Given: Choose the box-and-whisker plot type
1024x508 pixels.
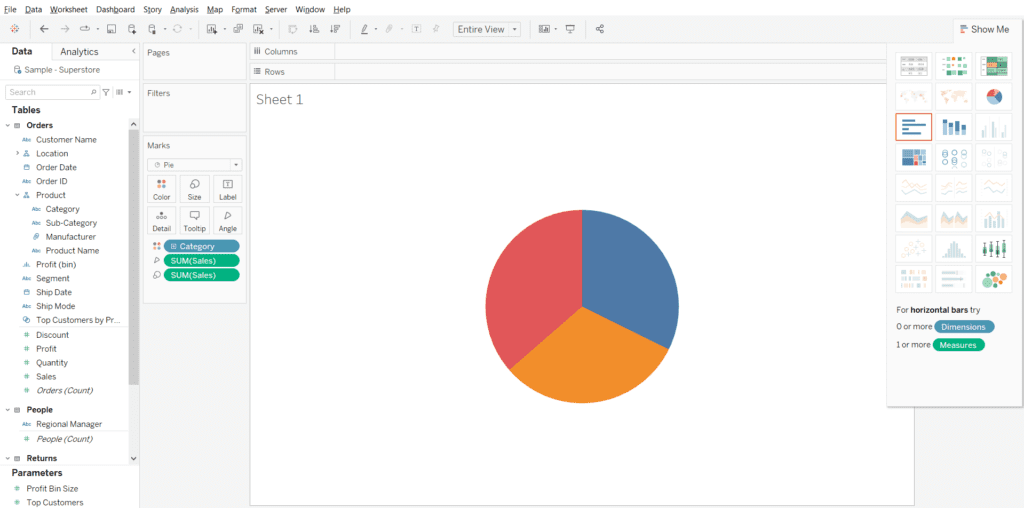Looking at the screenshot, I should pyautogui.click(x=993, y=249).
